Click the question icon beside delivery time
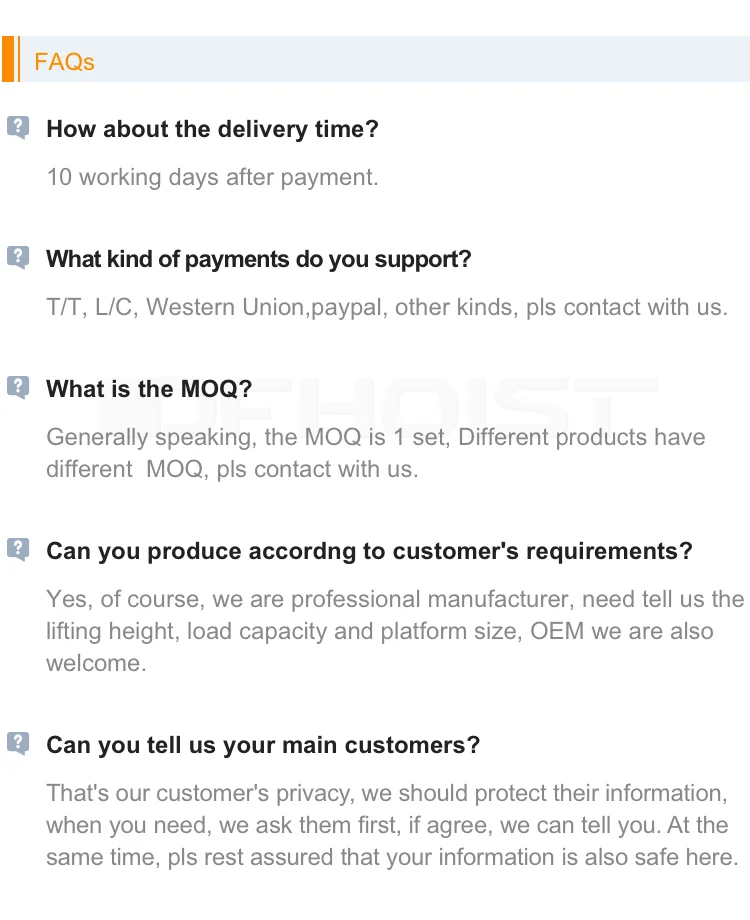The height and width of the screenshot is (920, 750). pyautogui.click(x=18, y=127)
